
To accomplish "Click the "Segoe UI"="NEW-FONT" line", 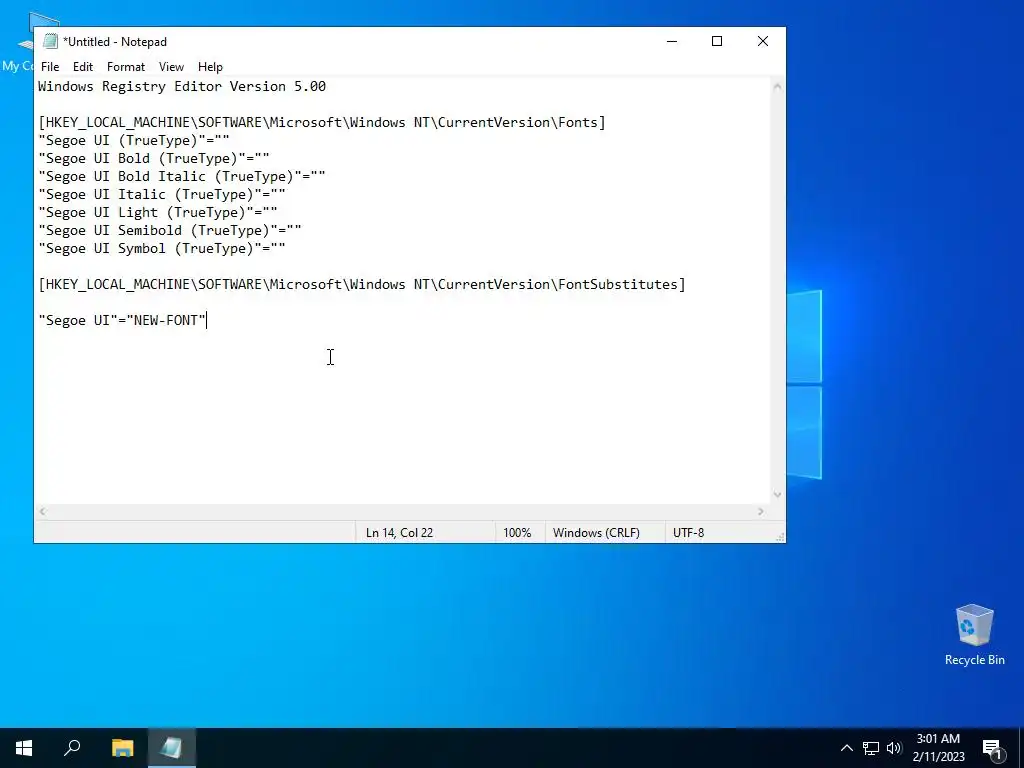I will (122, 320).
